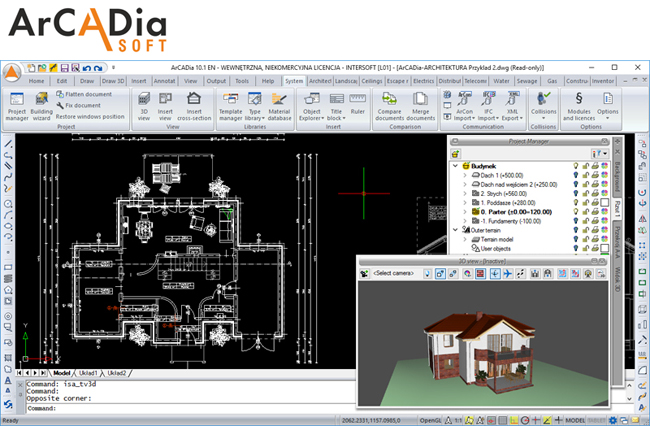Toggle the light bulb for 0. Parter row
650x426 pixels.
[x=575, y=212]
